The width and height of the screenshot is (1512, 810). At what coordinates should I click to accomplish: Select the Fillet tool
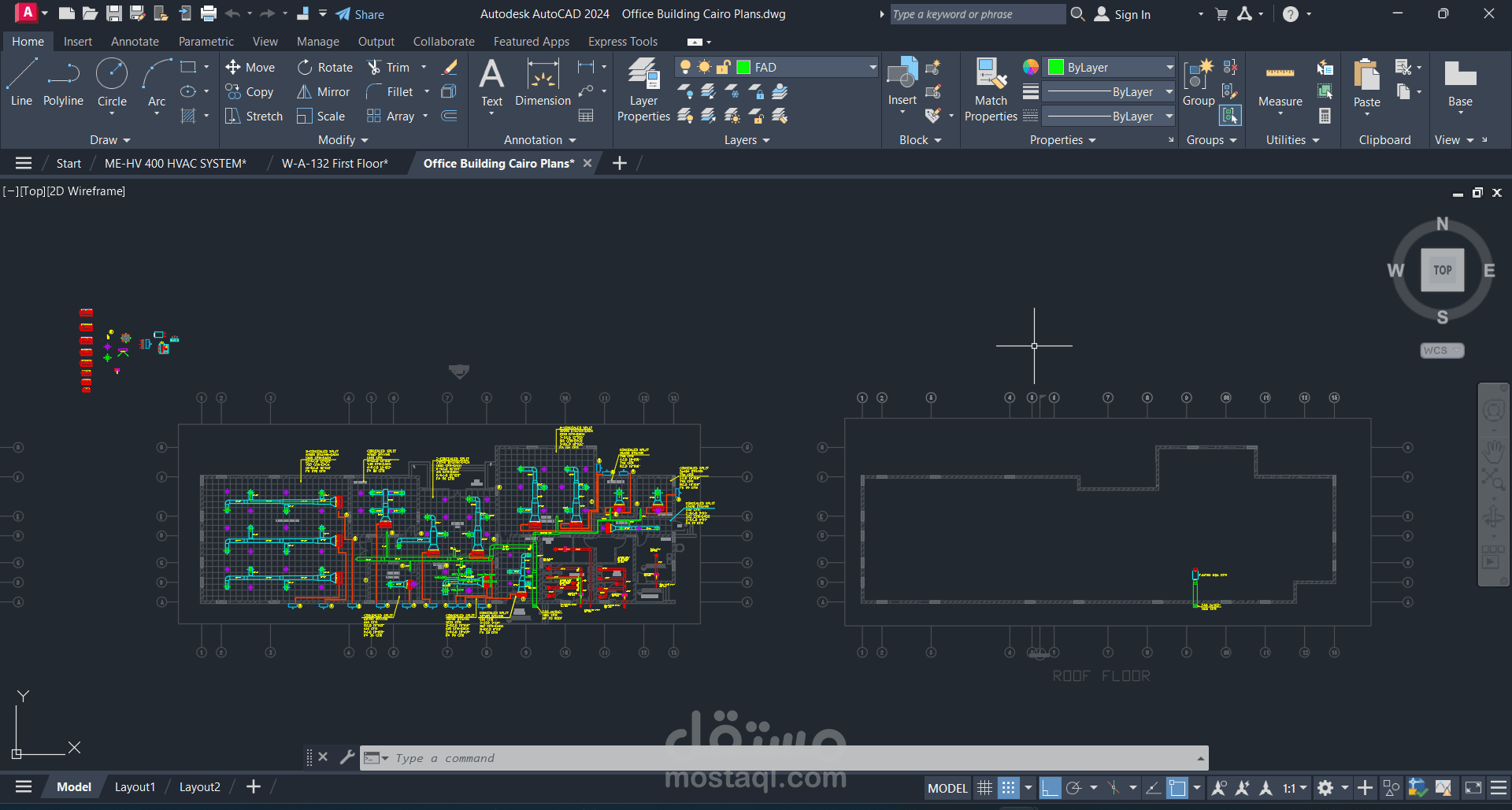coord(390,92)
